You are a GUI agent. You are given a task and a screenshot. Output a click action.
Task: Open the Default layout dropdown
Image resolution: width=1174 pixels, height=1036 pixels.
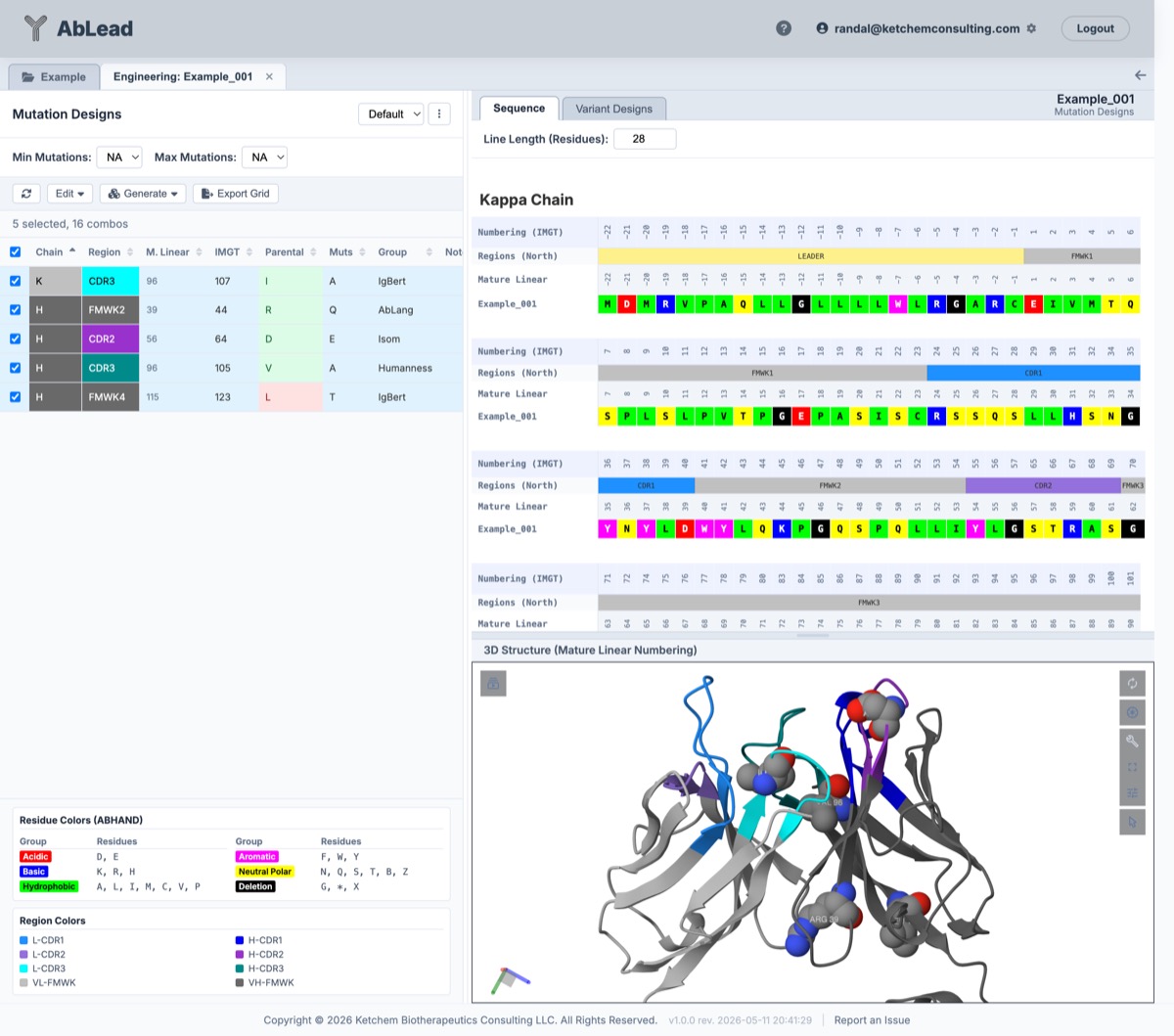coord(390,114)
